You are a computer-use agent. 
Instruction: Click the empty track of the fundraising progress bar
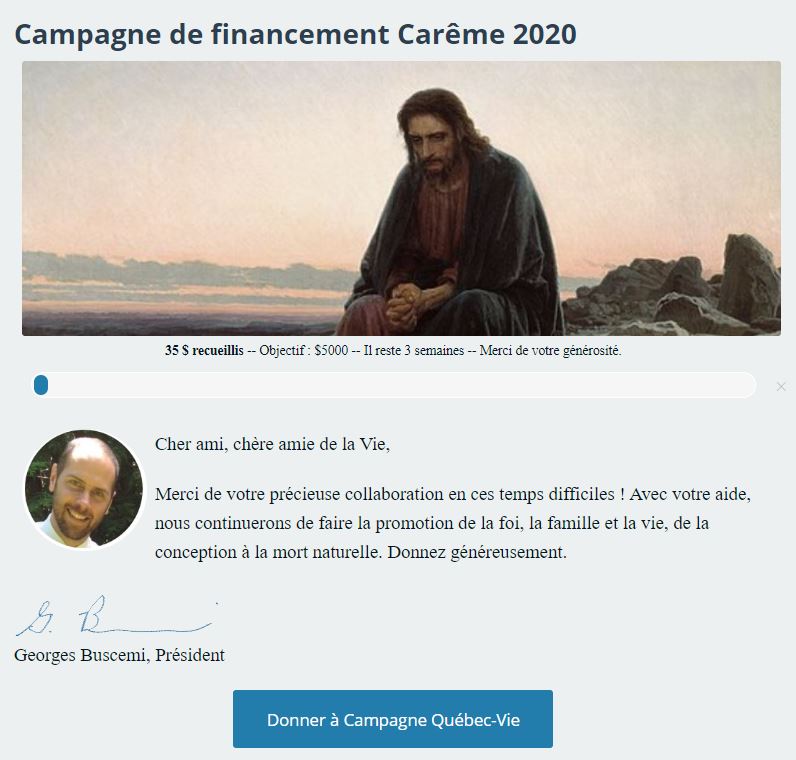click(400, 385)
